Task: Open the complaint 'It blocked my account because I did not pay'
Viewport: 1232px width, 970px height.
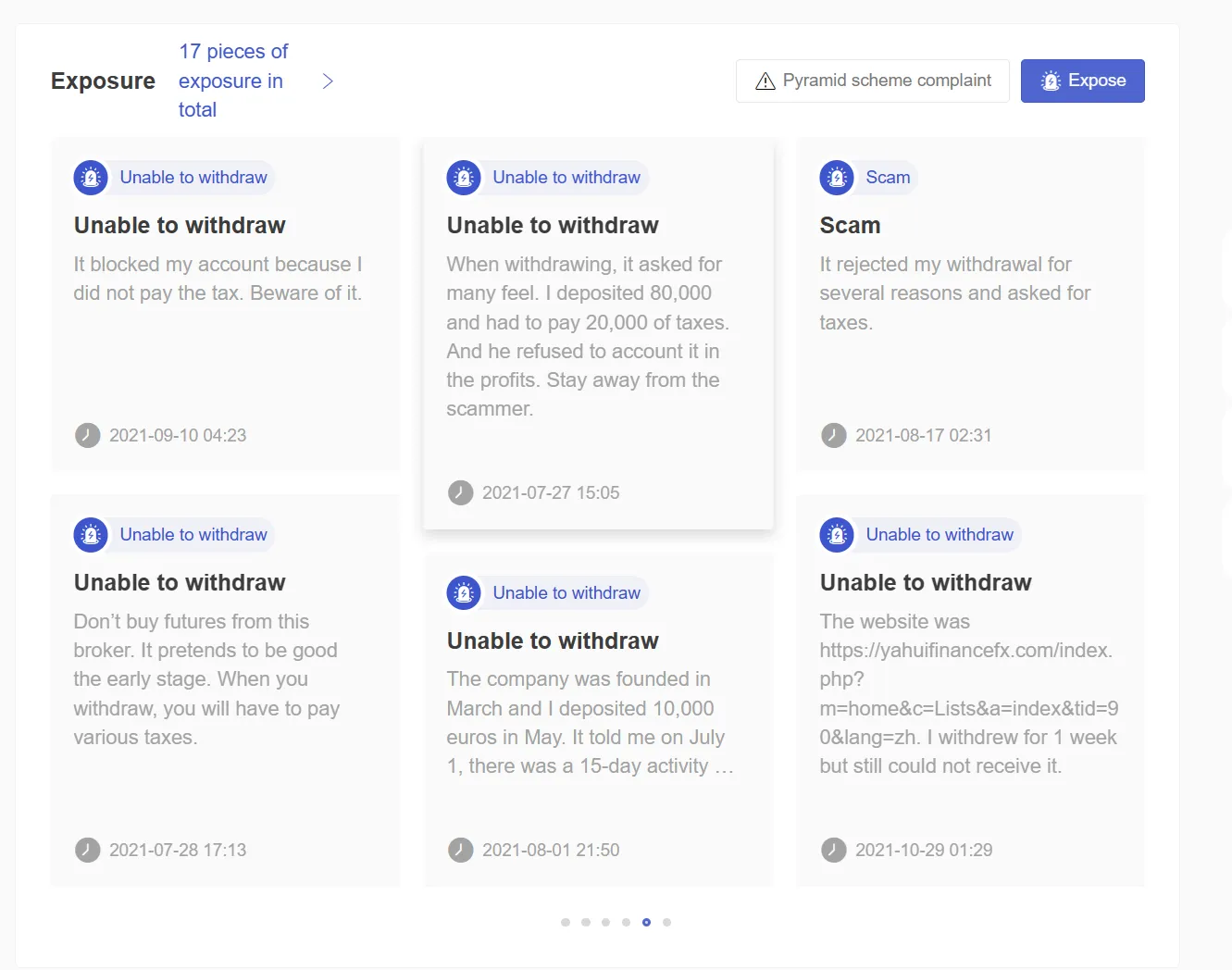Action: [x=218, y=279]
